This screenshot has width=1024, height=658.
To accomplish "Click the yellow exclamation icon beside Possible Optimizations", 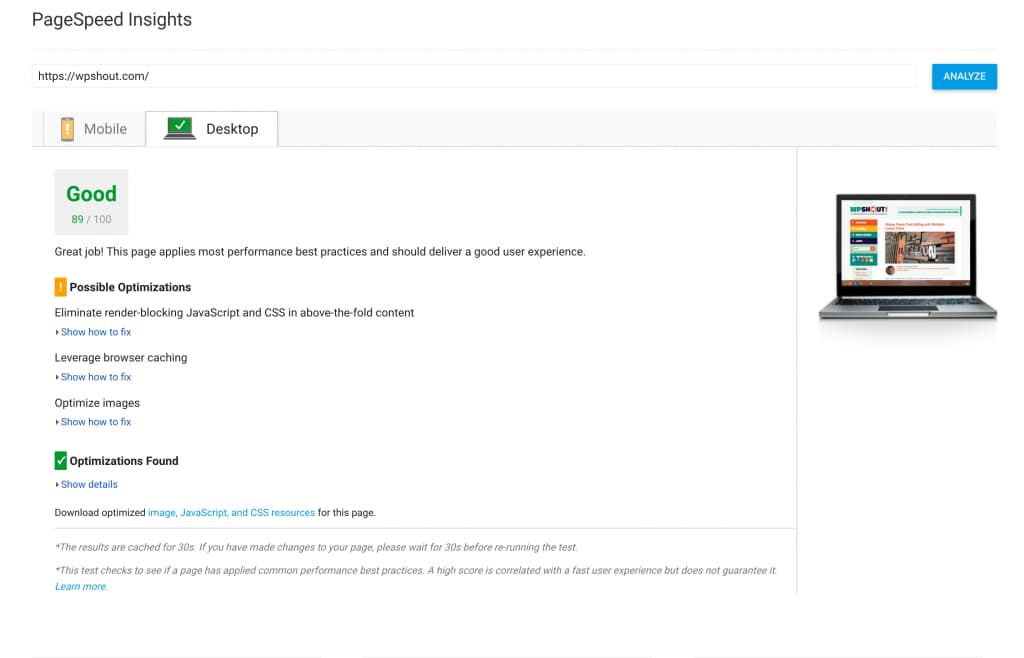I will tap(60, 287).
